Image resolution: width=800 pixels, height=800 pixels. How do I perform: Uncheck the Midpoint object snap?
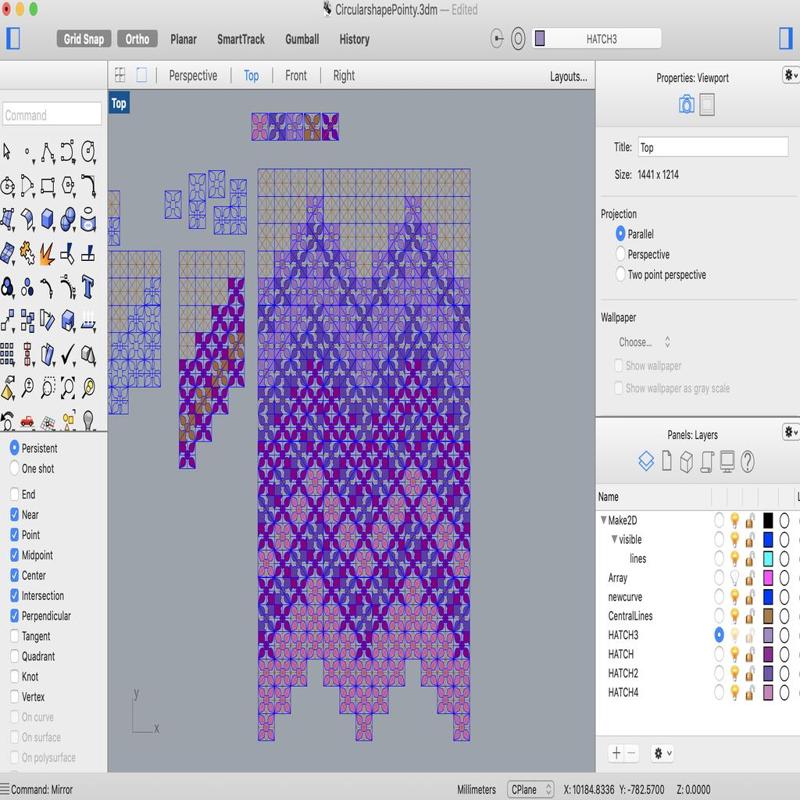(15, 555)
